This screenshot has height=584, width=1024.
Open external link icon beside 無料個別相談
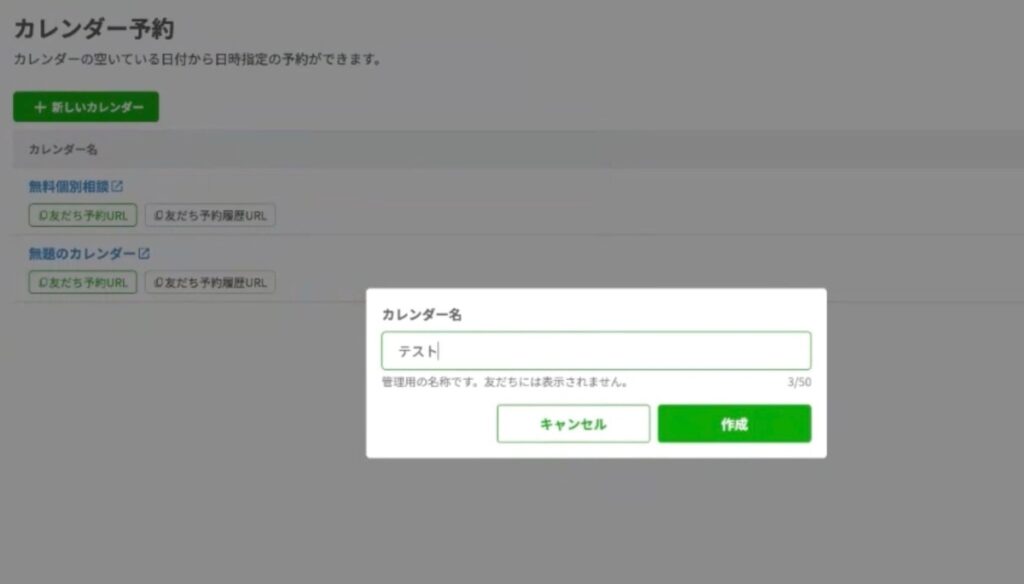117,186
